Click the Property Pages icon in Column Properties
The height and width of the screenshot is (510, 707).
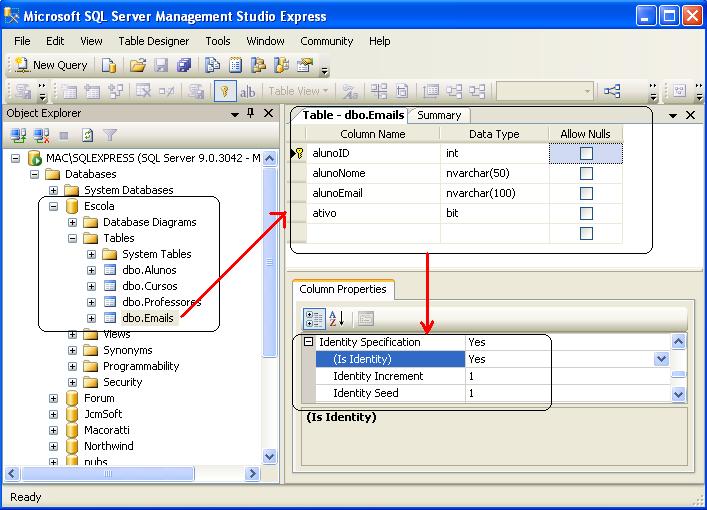point(366,319)
